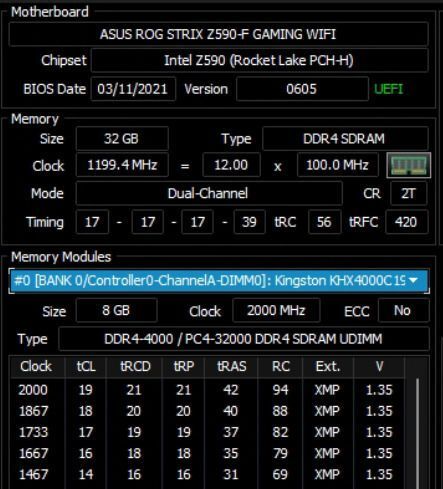Click the Mode value Dual-Channel
The width and height of the screenshot is (443, 489).
[209, 194]
